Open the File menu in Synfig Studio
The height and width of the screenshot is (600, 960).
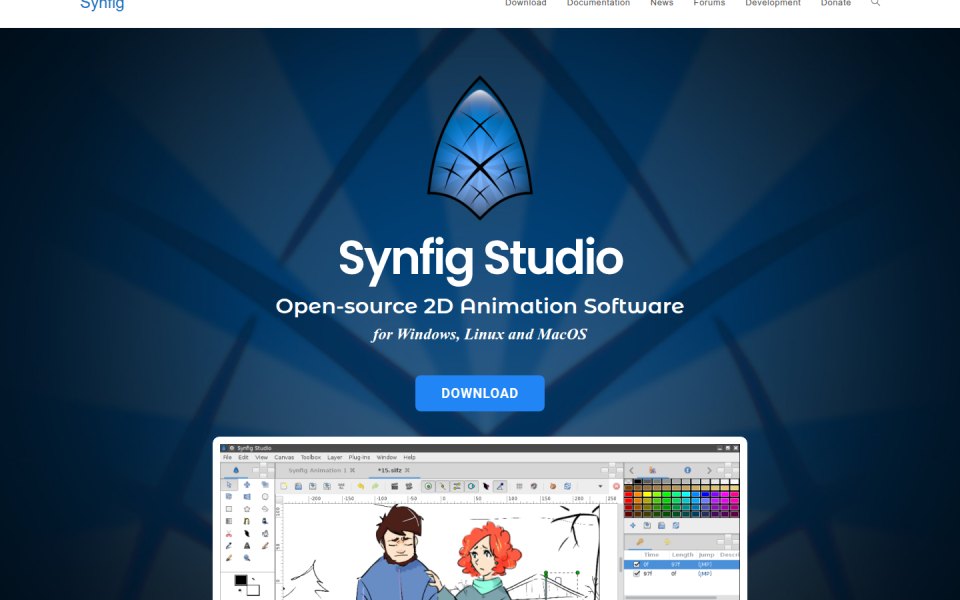point(227,457)
